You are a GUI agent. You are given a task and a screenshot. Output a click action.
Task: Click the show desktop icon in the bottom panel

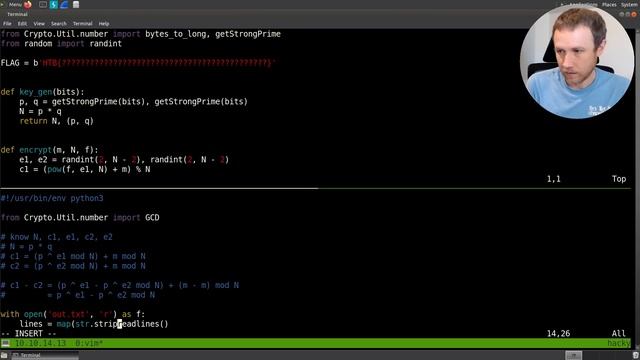click(x=4, y=356)
